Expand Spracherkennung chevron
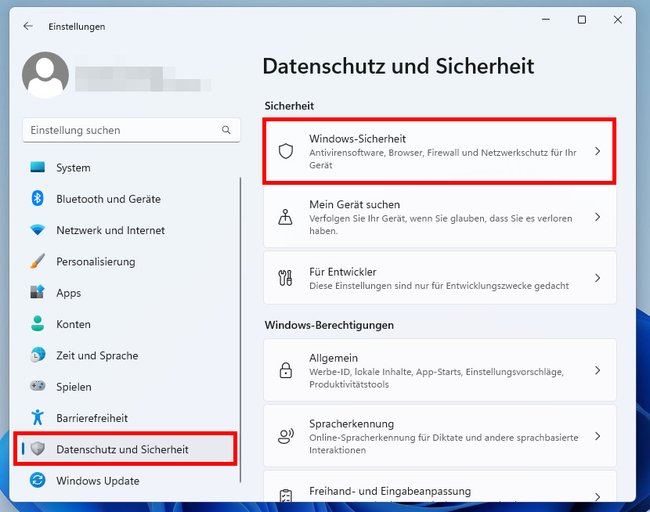 pyautogui.click(x=597, y=436)
